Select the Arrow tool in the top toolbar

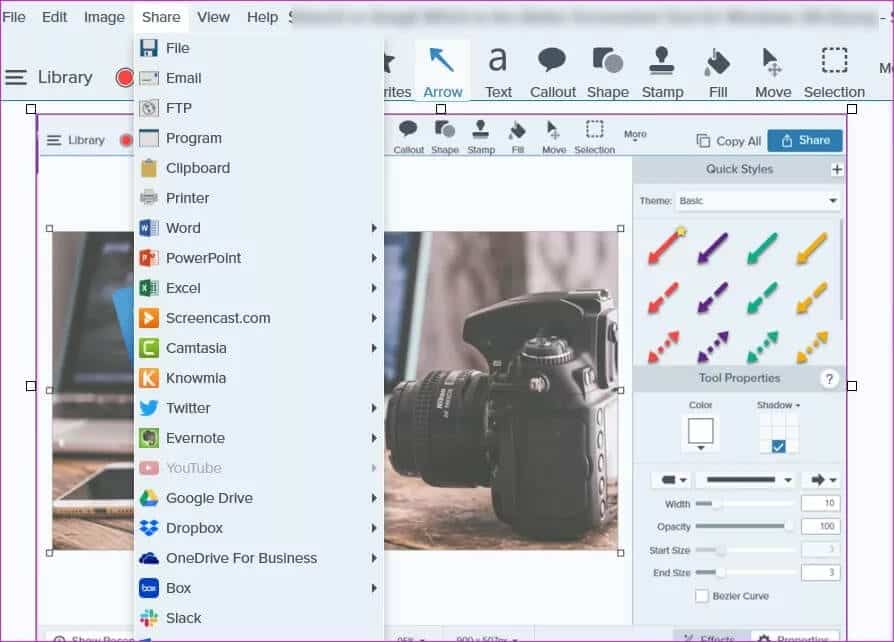[x=442, y=72]
